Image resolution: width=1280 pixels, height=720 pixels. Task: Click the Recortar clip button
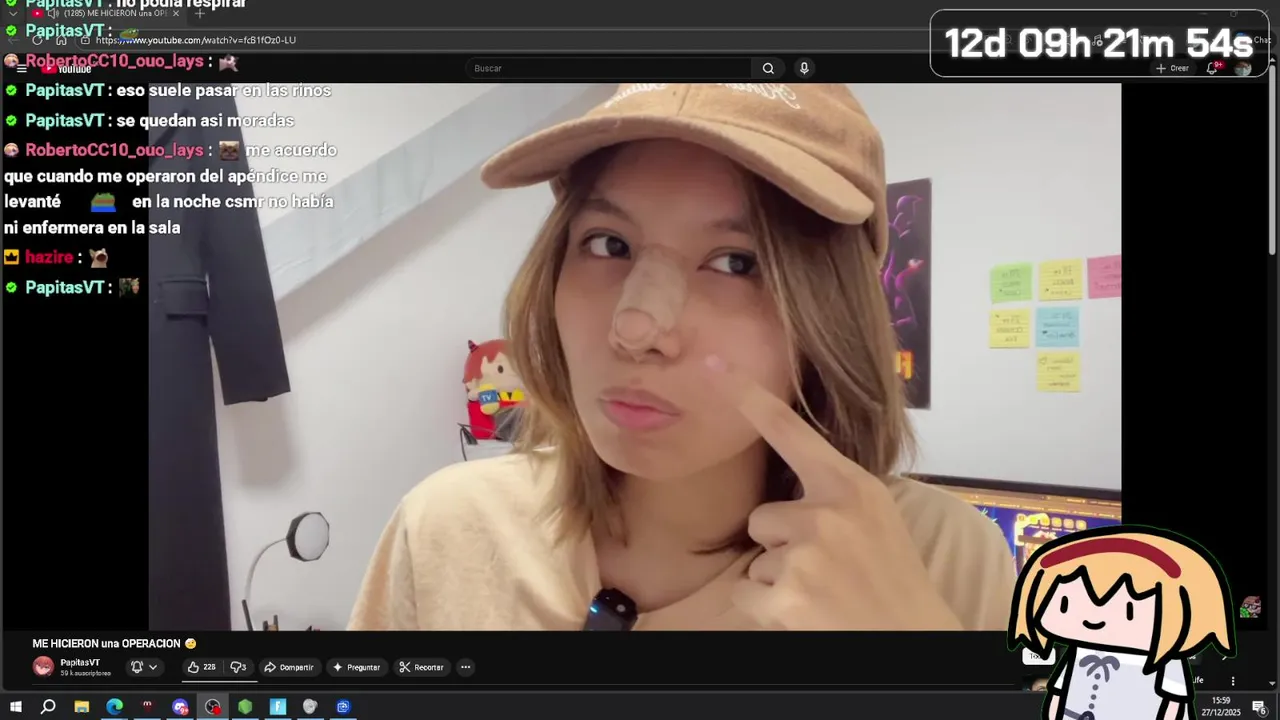[x=421, y=667]
